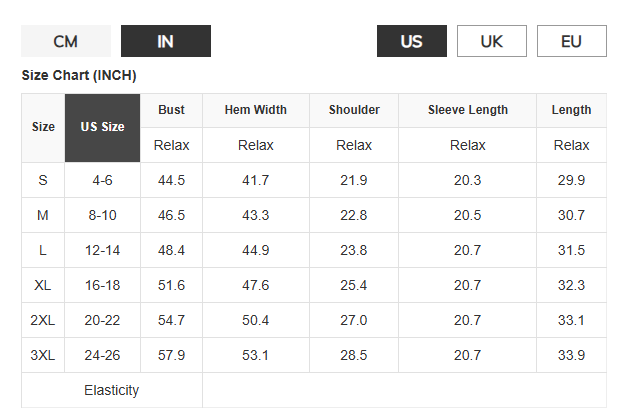Select the Hem Width column header

[256, 110]
